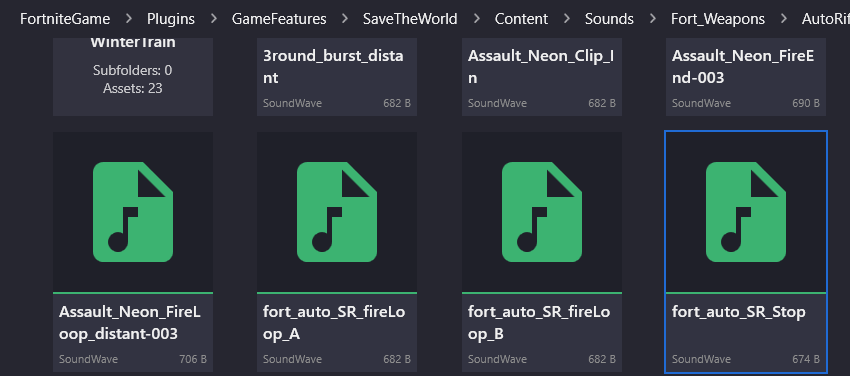Click the Assault_Neon_FireLoop_distant-003 file name
850x376 pixels.
tap(130, 323)
